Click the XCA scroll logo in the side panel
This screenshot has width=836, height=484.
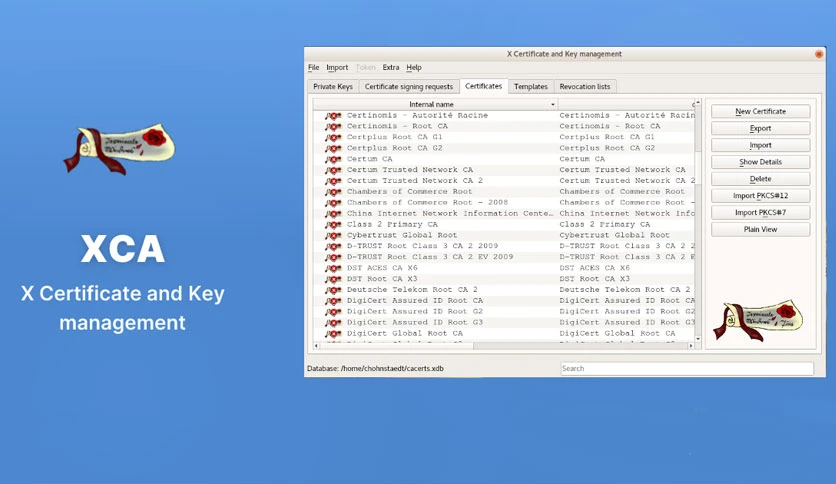[758, 320]
